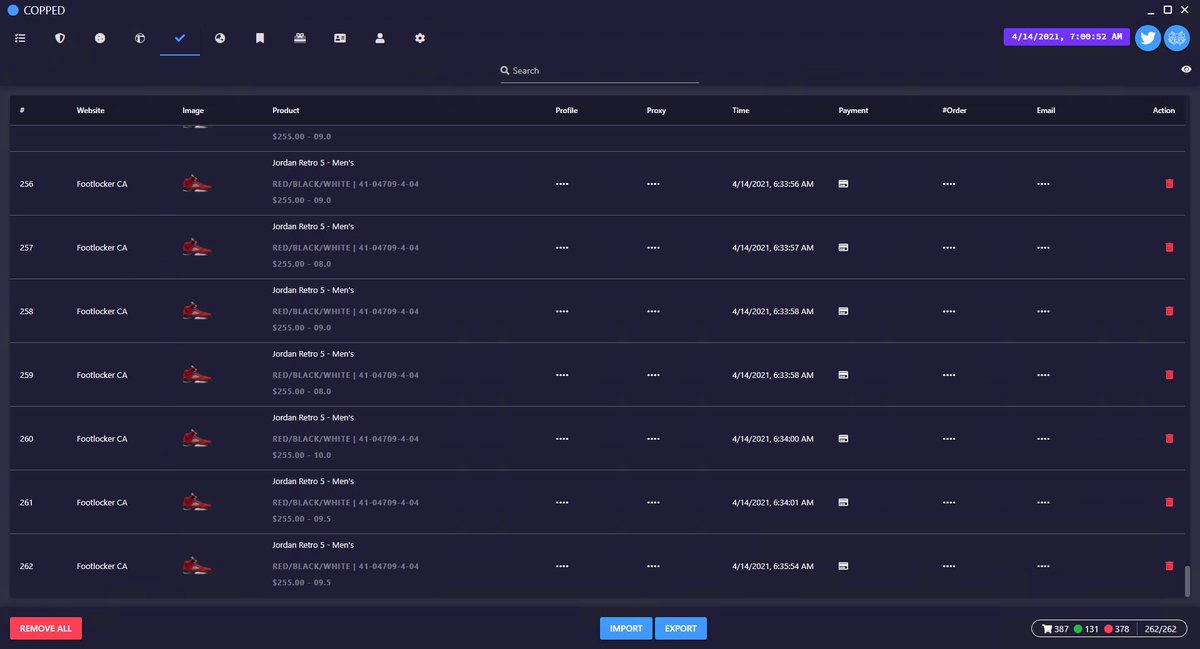Click the round logo beside Twitter
The image size is (1200, 649).
pyautogui.click(x=1176, y=38)
